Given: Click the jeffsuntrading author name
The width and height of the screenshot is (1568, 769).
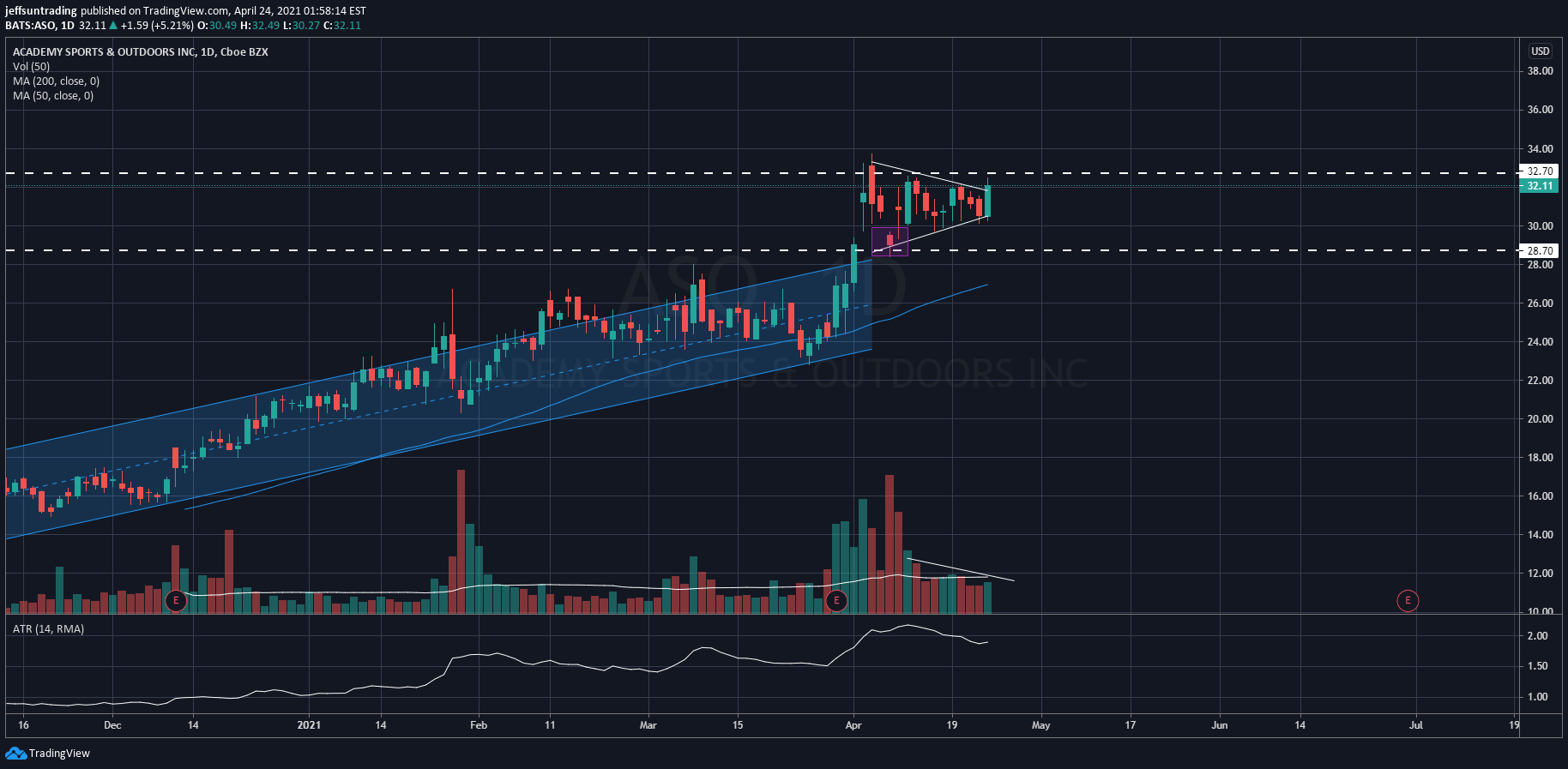Looking at the screenshot, I should point(41,11).
